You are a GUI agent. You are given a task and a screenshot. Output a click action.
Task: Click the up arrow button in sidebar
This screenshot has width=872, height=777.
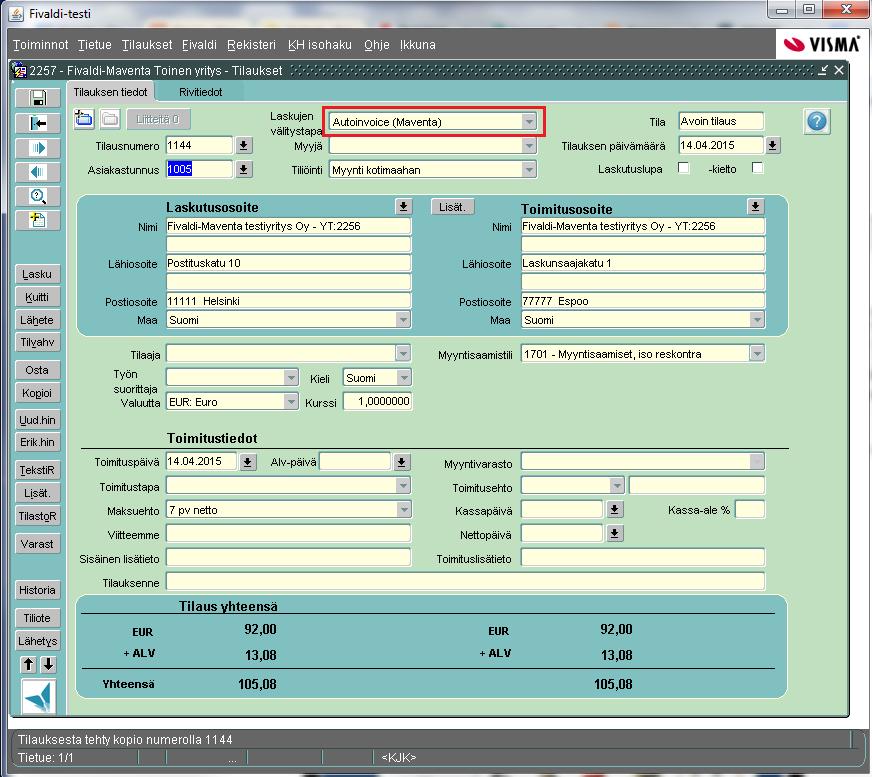click(28, 664)
